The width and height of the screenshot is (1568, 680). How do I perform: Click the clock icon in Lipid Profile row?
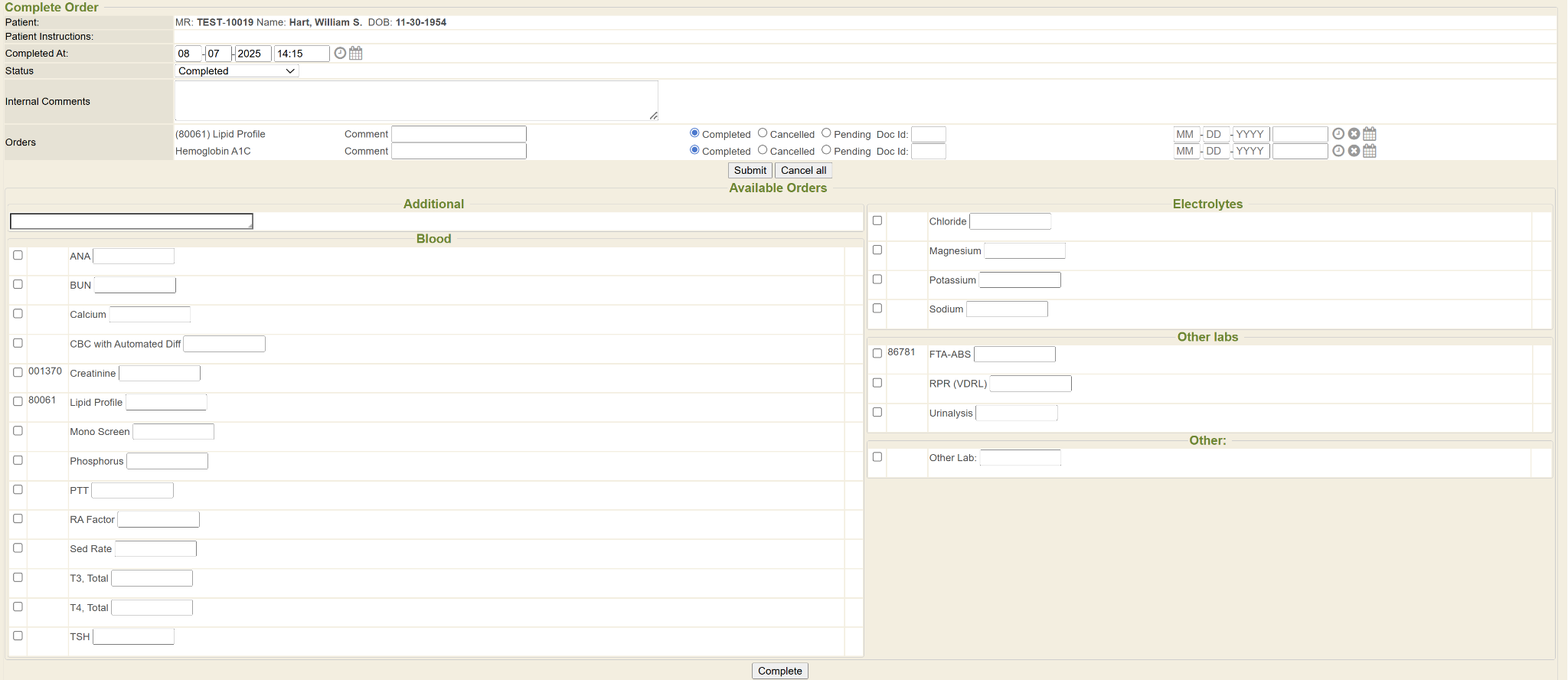click(1338, 134)
